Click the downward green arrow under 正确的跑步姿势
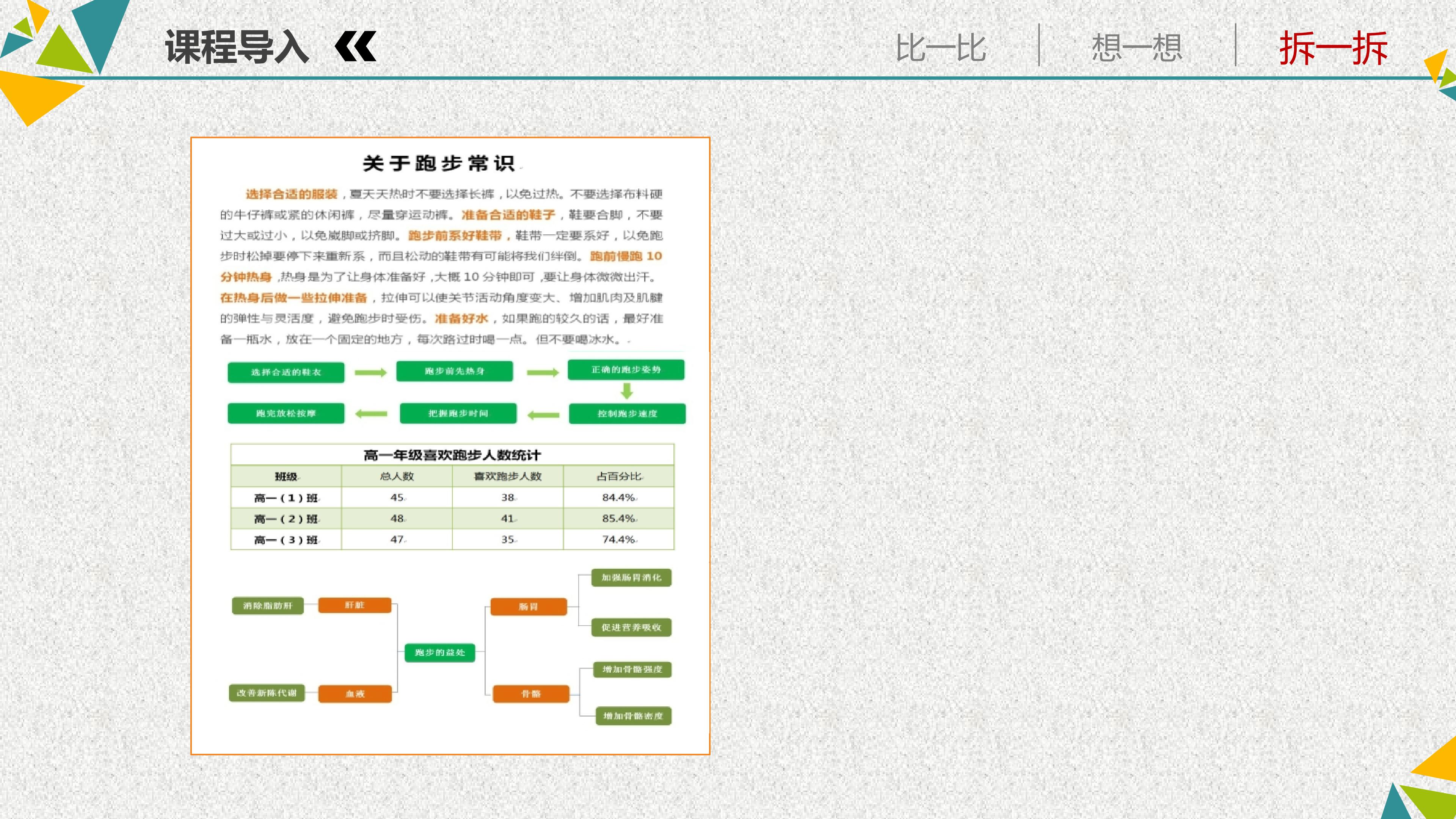The image size is (1456, 819). (626, 391)
